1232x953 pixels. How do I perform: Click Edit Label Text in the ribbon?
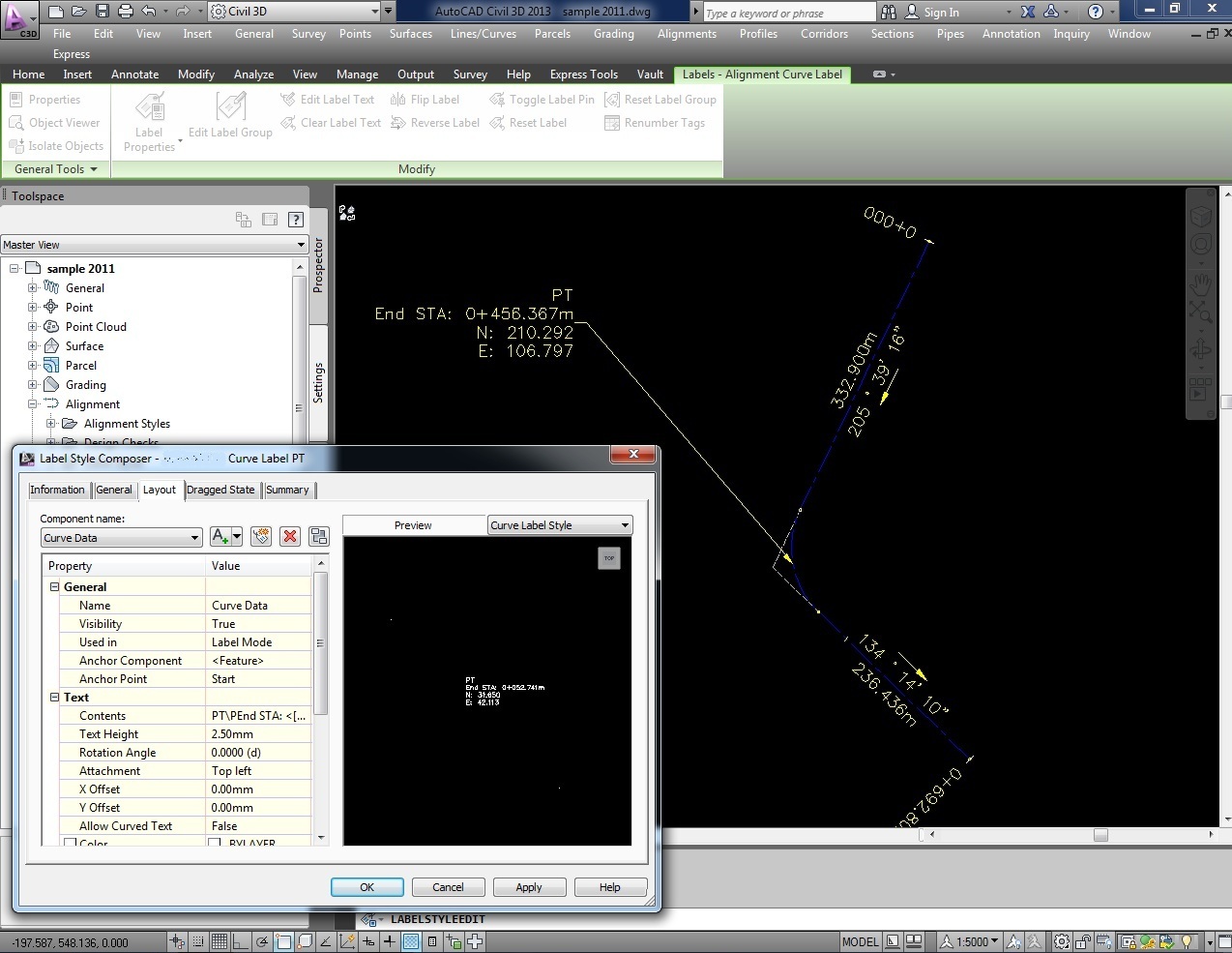[x=327, y=100]
